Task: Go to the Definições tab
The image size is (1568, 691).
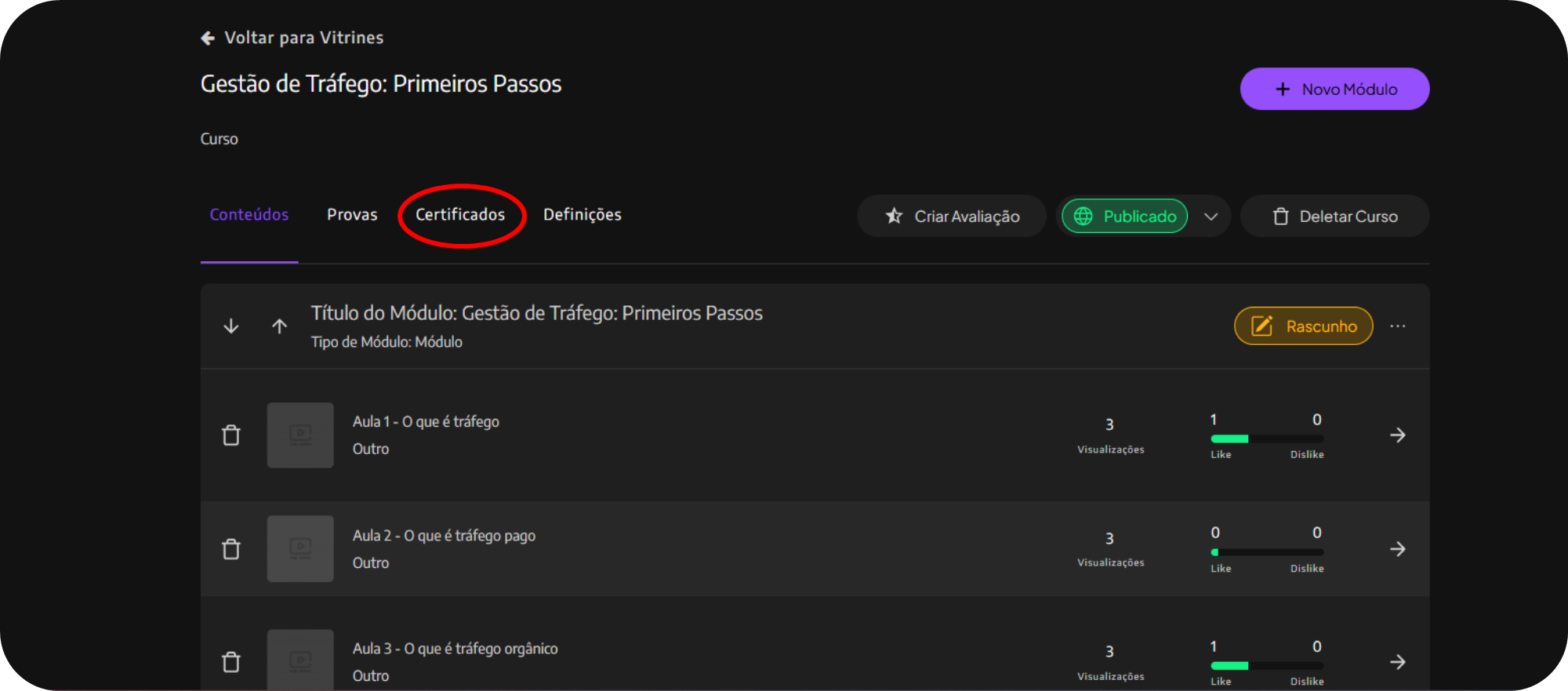Action: click(582, 215)
